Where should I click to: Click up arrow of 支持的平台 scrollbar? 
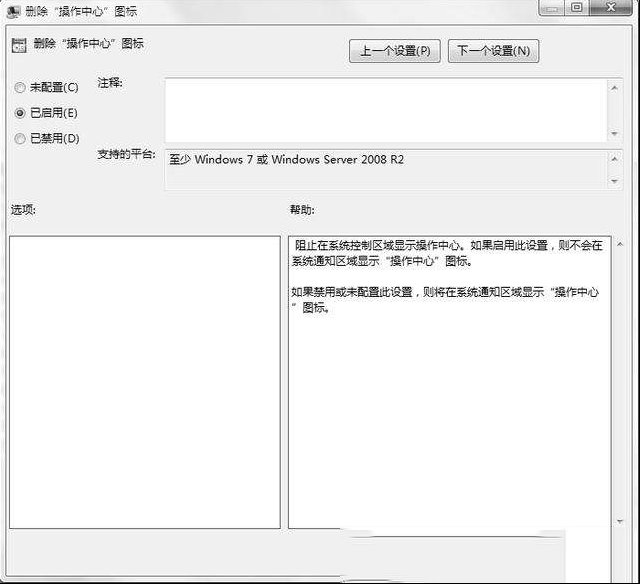click(615, 159)
